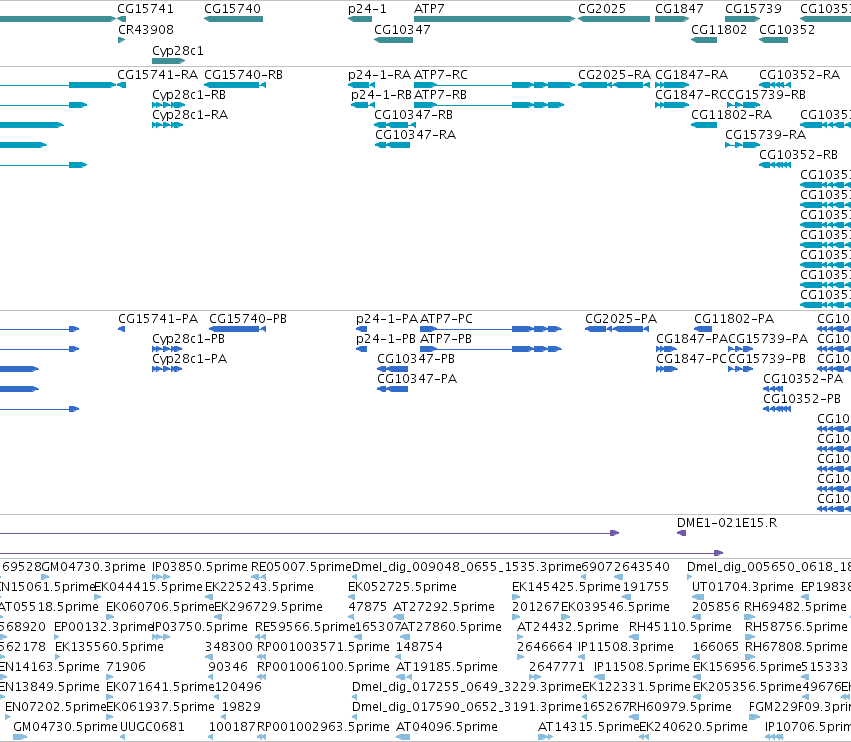Image resolution: width=851 pixels, height=742 pixels.
Task: Click transcript Cyp28c1-RB
Action: coord(169,105)
